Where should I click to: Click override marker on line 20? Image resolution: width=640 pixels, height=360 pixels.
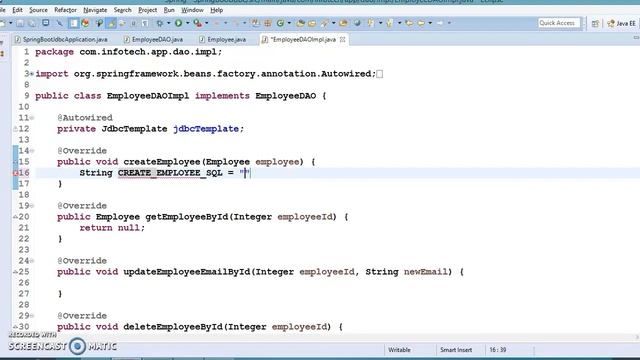15,217
